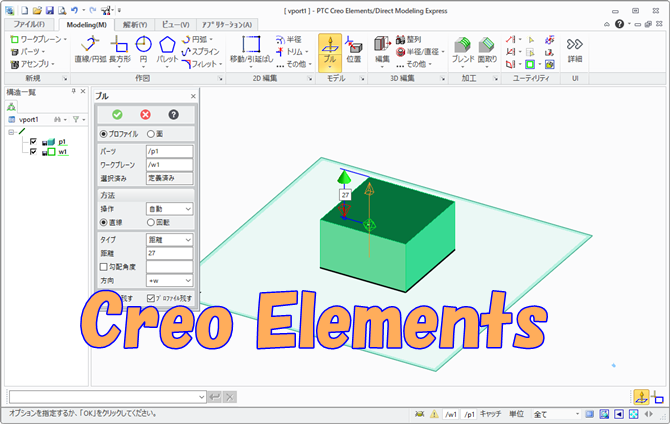Click the warning triangle in status bar
This screenshot has width=670, height=424.
434,414
